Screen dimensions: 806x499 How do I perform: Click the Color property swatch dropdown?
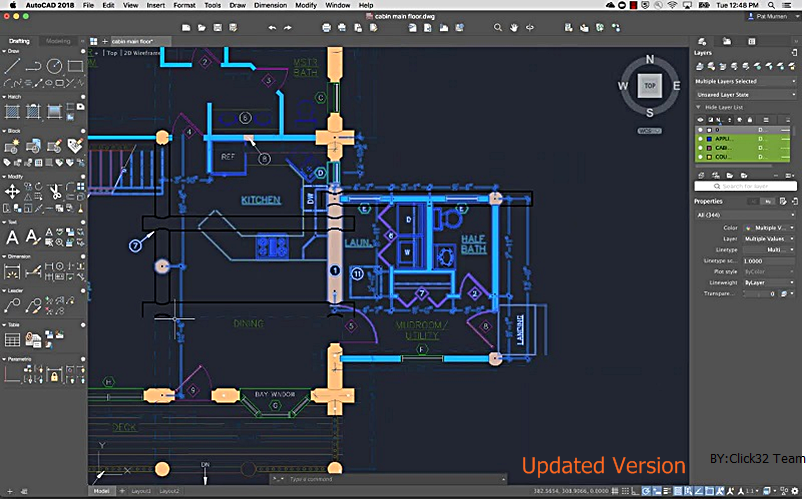[777, 228]
